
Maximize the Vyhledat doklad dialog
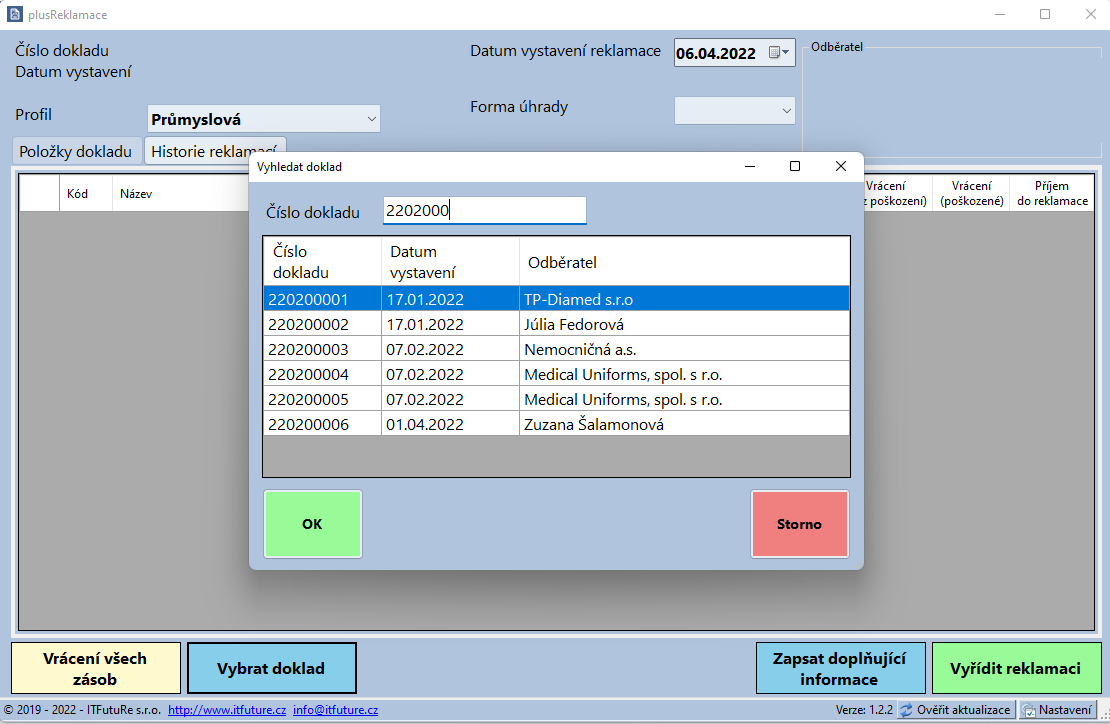point(795,166)
